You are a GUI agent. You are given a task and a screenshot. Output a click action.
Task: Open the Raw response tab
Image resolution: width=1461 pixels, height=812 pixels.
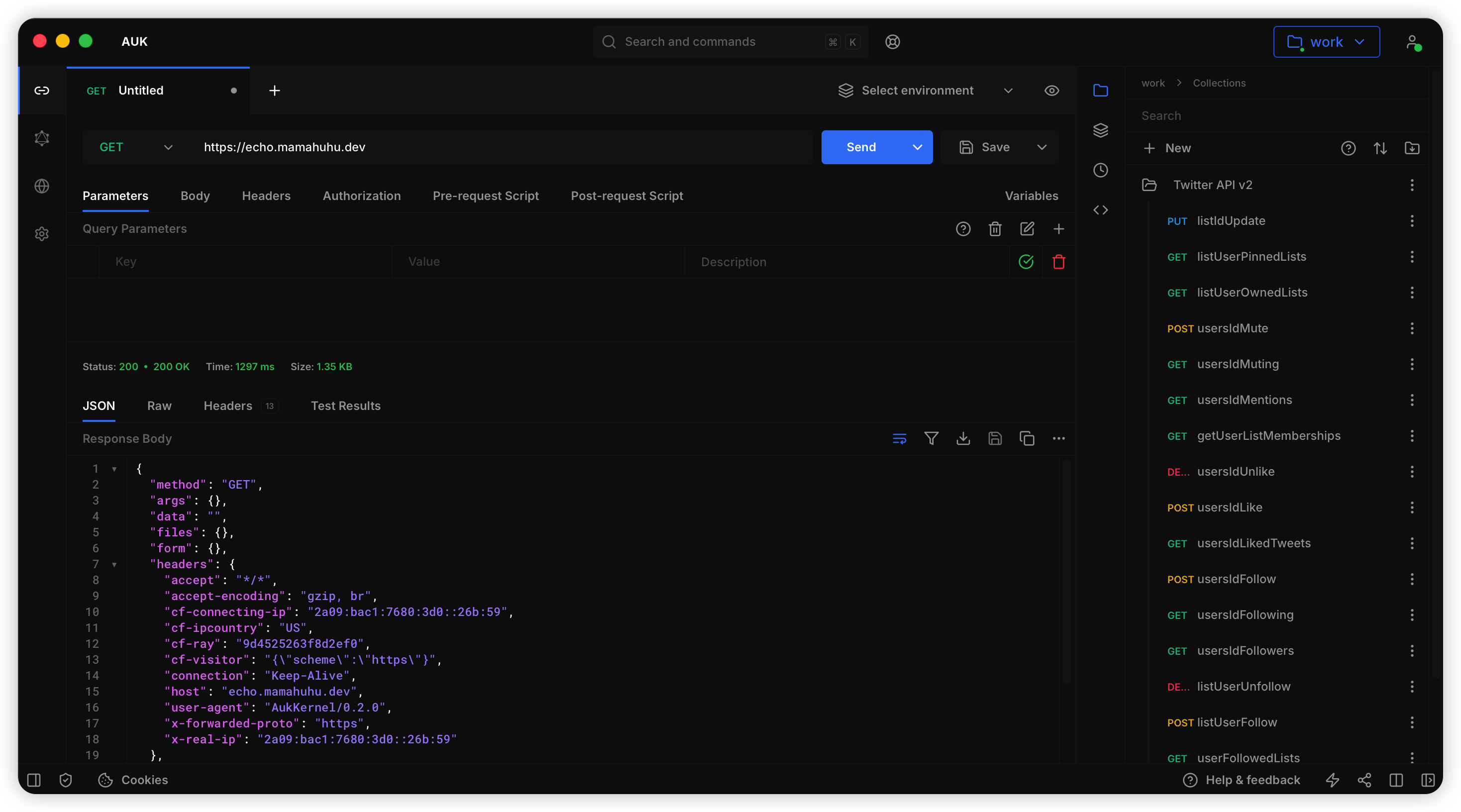coord(159,406)
